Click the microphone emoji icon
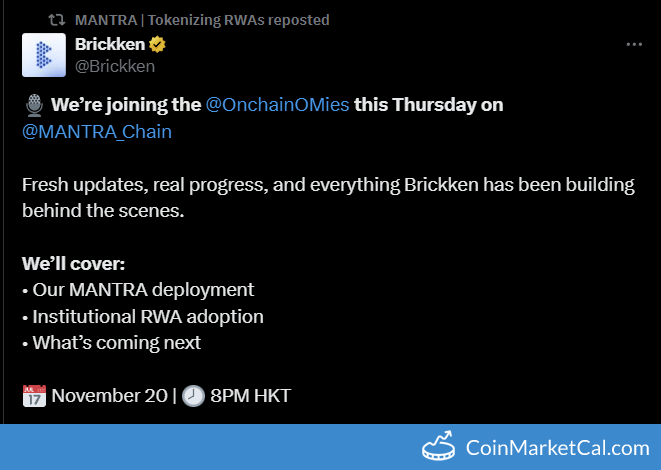The height and width of the screenshot is (470, 661). 33,106
